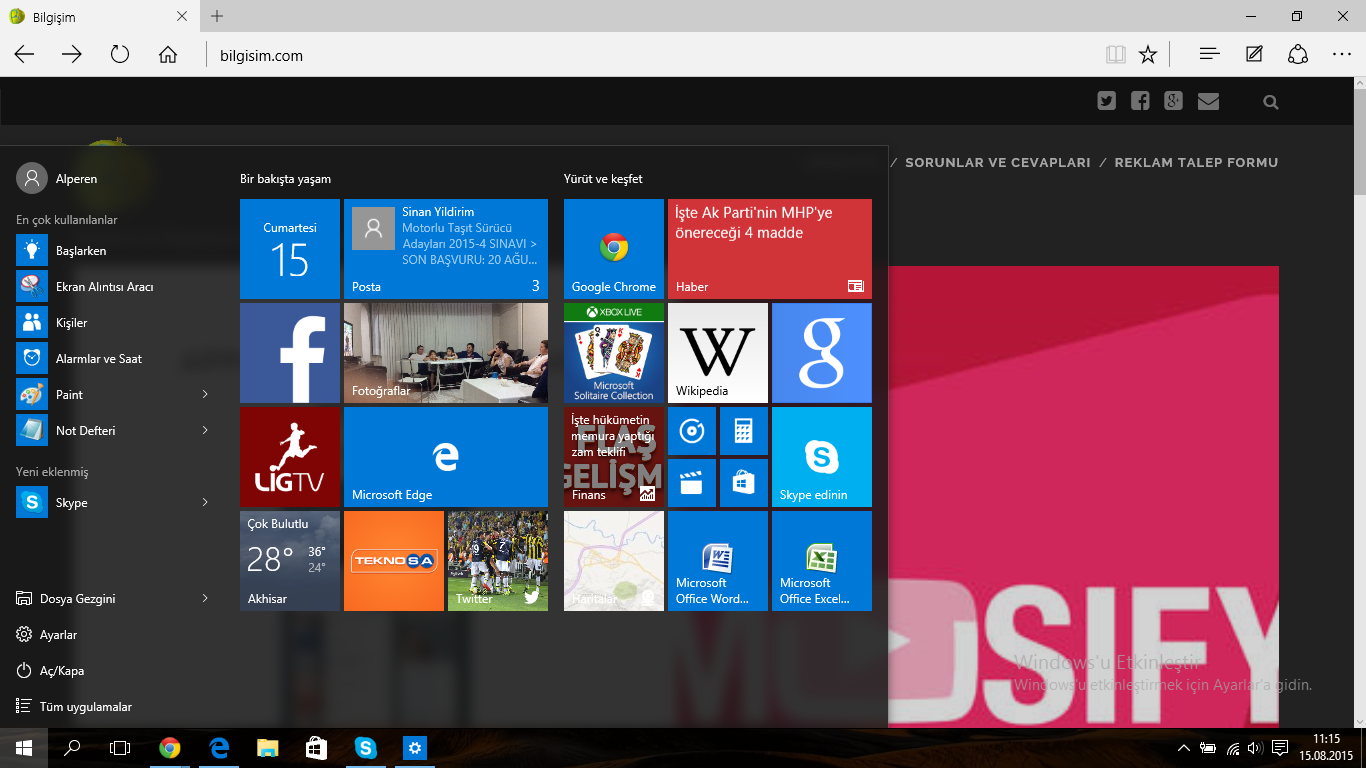The image size is (1366, 768).
Task: Open SORUNLAR VE CEVAPLARI link
Action: point(998,162)
